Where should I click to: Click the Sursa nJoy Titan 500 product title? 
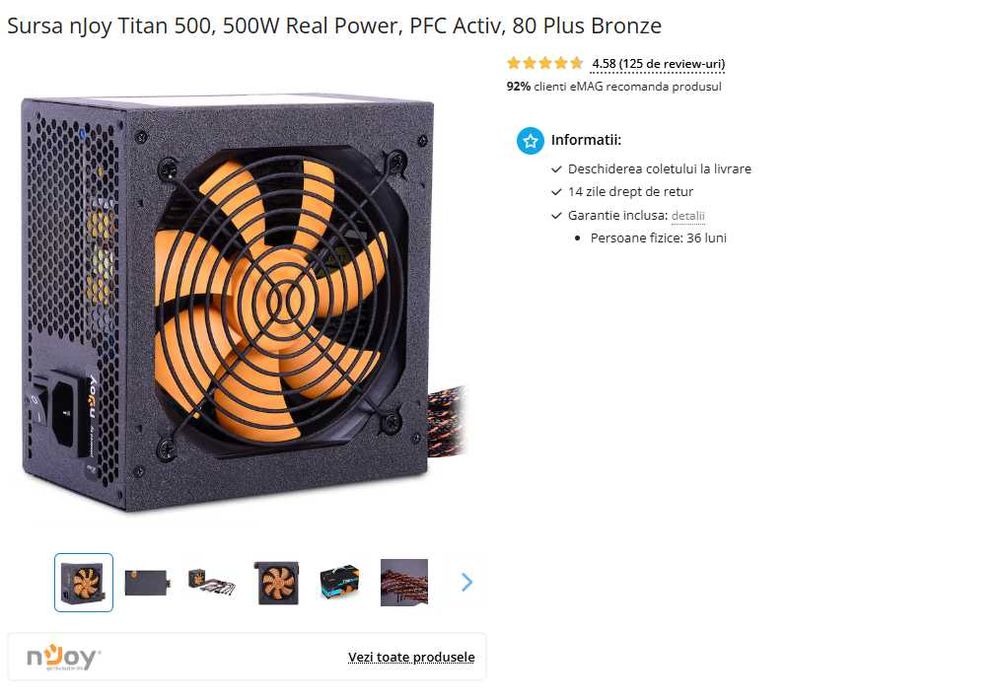pyautogui.click(x=334, y=26)
